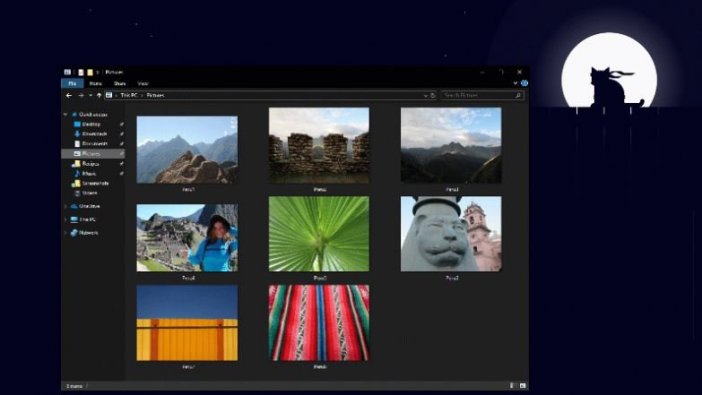Open Videos in the navigation pane
Viewport: 702px width, 395px height.
point(90,193)
